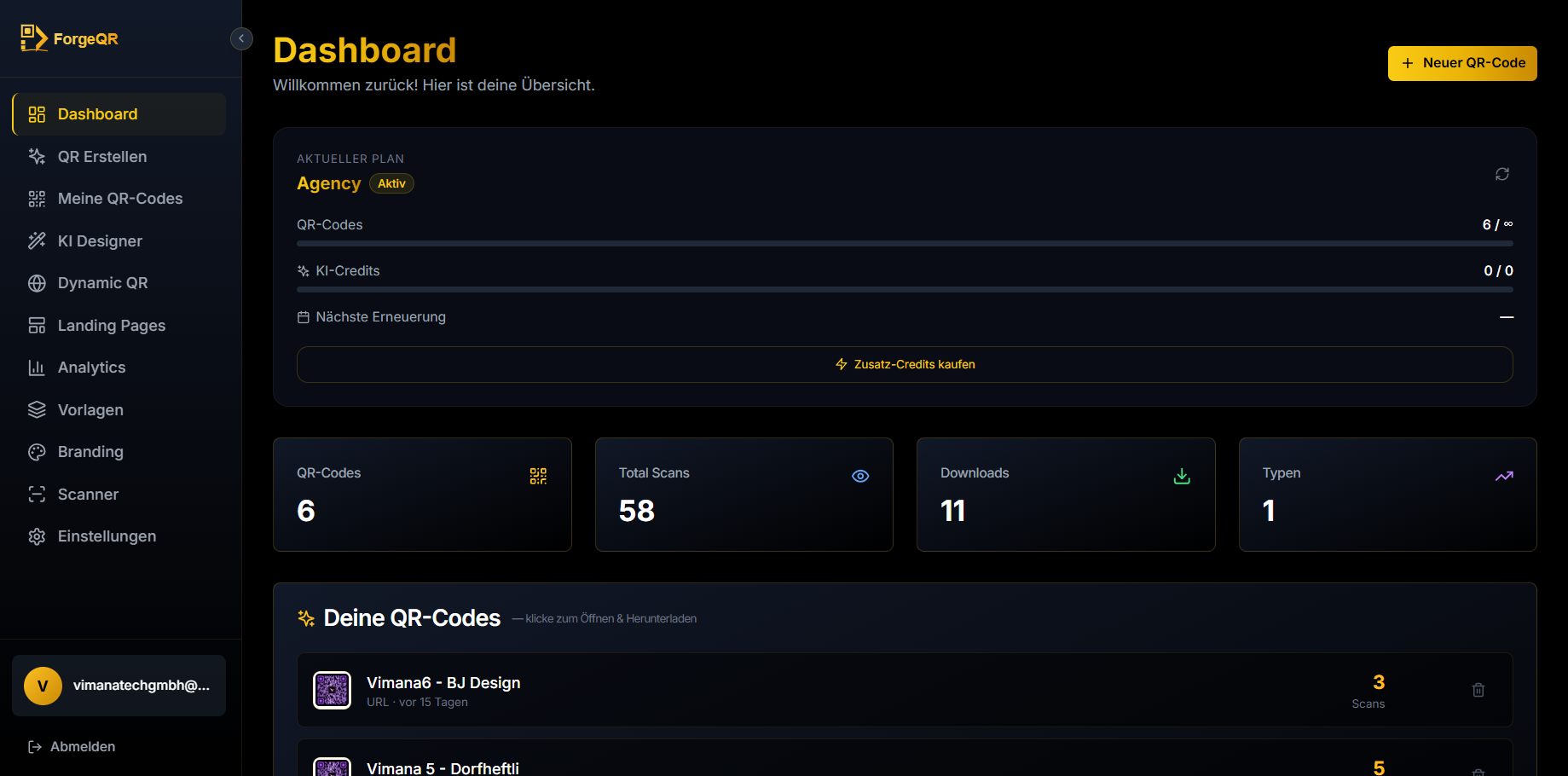Open the Vimana6 - BJ Design entry
The height and width of the screenshot is (776, 1568).
(x=905, y=690)
